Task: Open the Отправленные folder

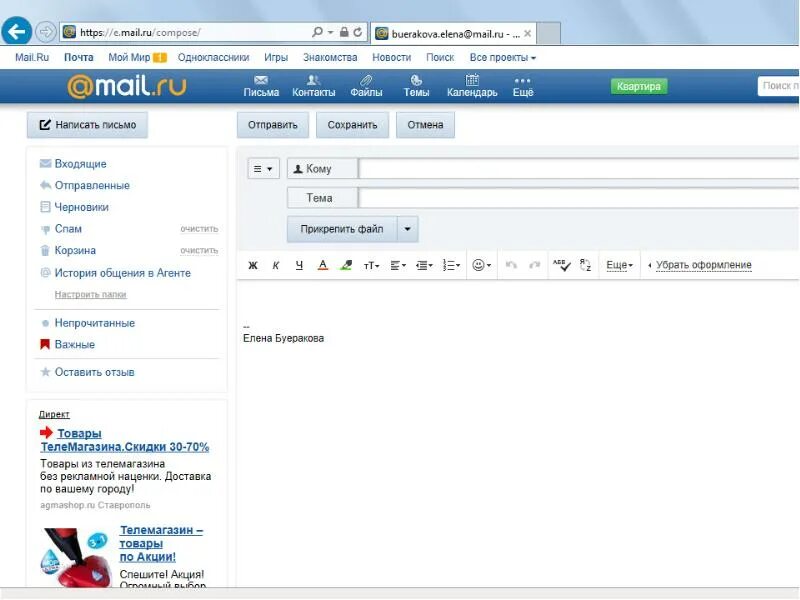Action: point(92,185)
